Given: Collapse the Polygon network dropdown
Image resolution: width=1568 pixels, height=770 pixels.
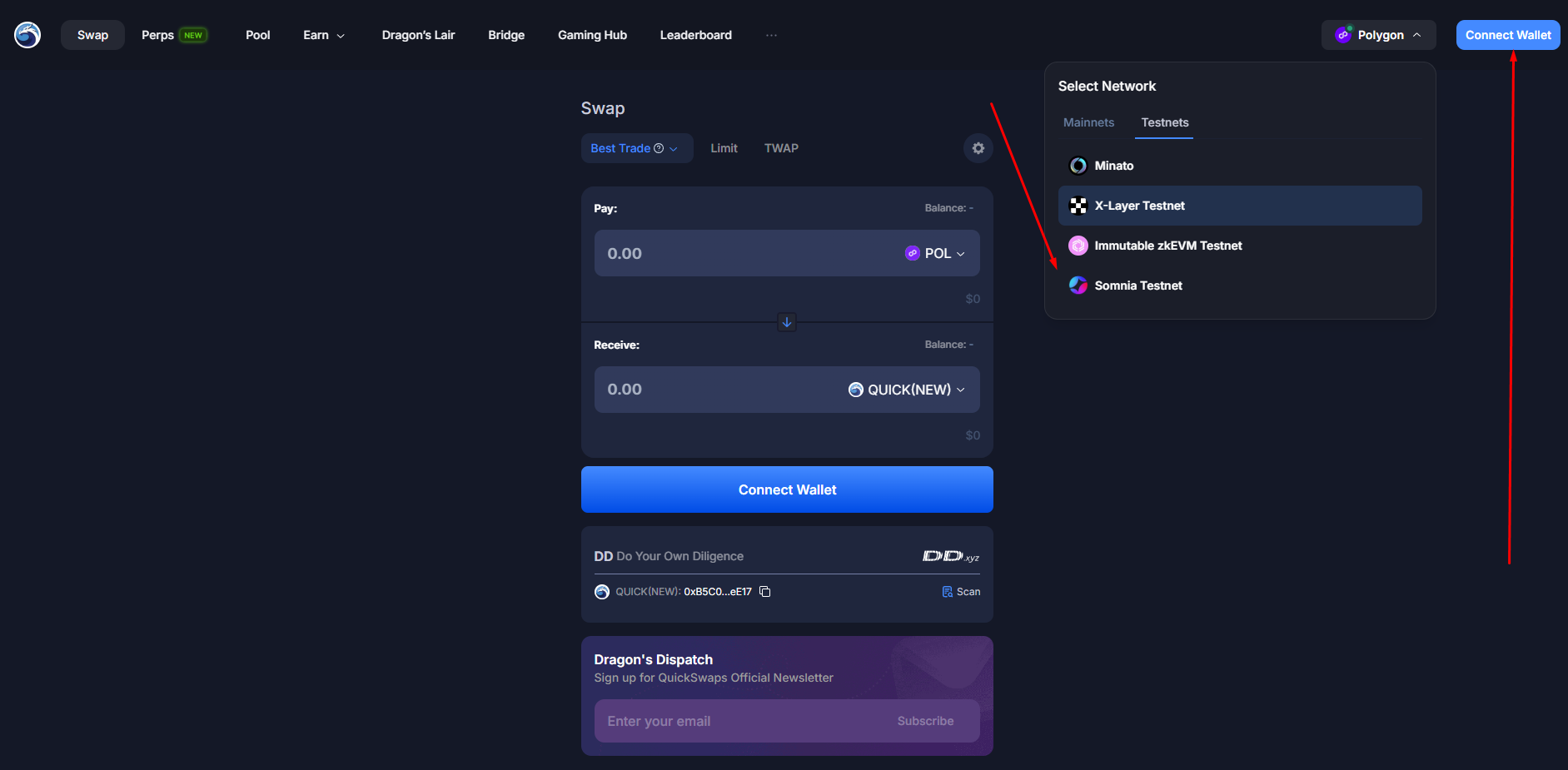Looking at the screenshot, I should [1377, 35].
